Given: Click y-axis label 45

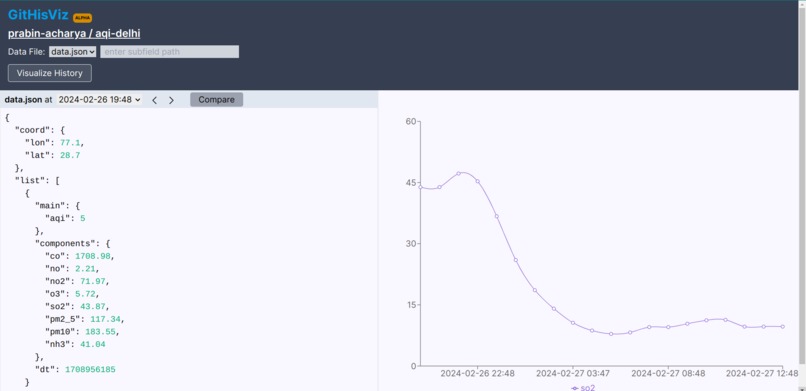Looking at the screenshot, I should click(410, 182).
